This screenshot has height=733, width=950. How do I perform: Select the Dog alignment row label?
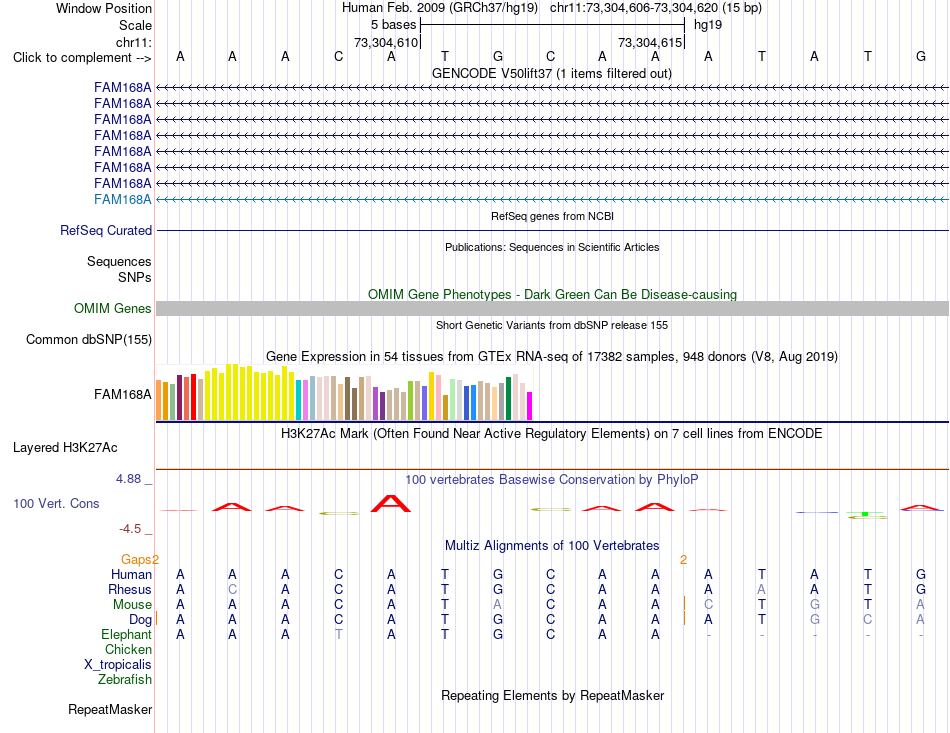point(140,620)
